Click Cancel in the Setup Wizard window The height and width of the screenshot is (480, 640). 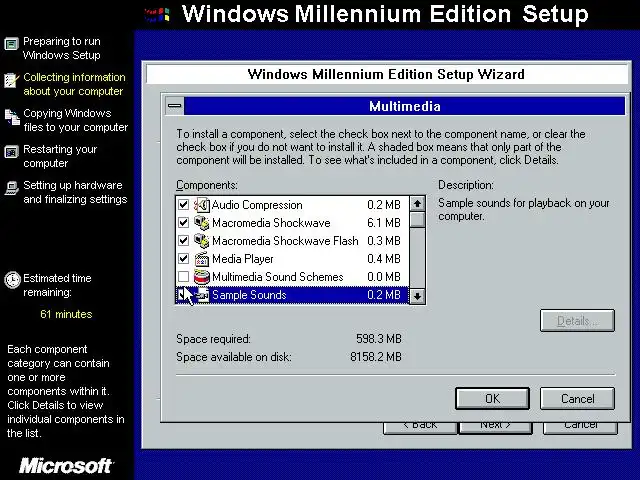580,427
